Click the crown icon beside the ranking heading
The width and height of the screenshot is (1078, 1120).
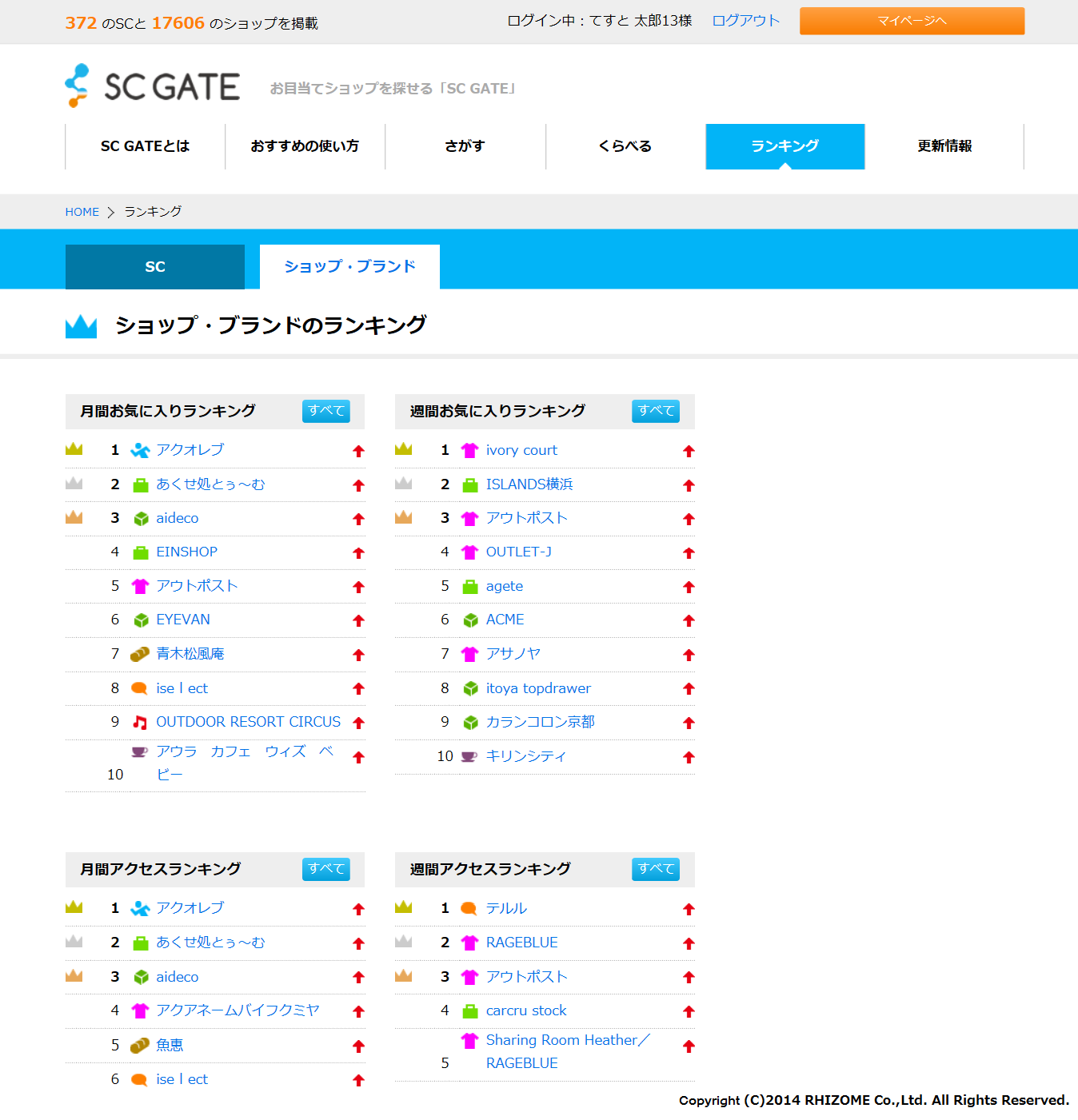pyautogui.click(x=81, y=326)
